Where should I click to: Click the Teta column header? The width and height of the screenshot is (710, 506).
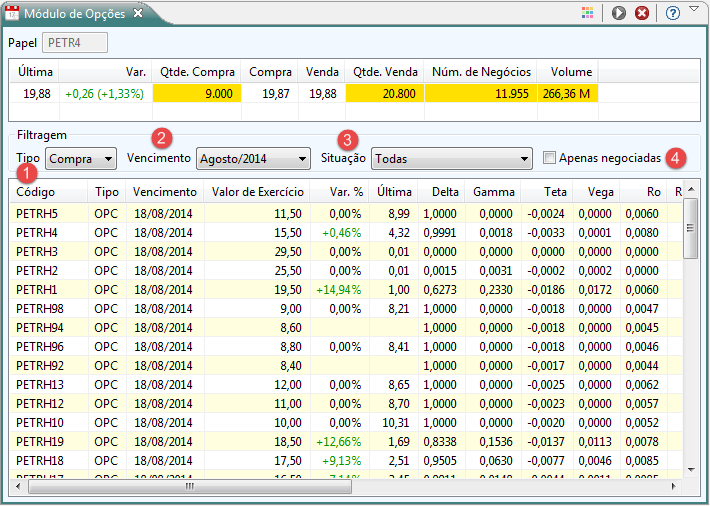[547, 192]
